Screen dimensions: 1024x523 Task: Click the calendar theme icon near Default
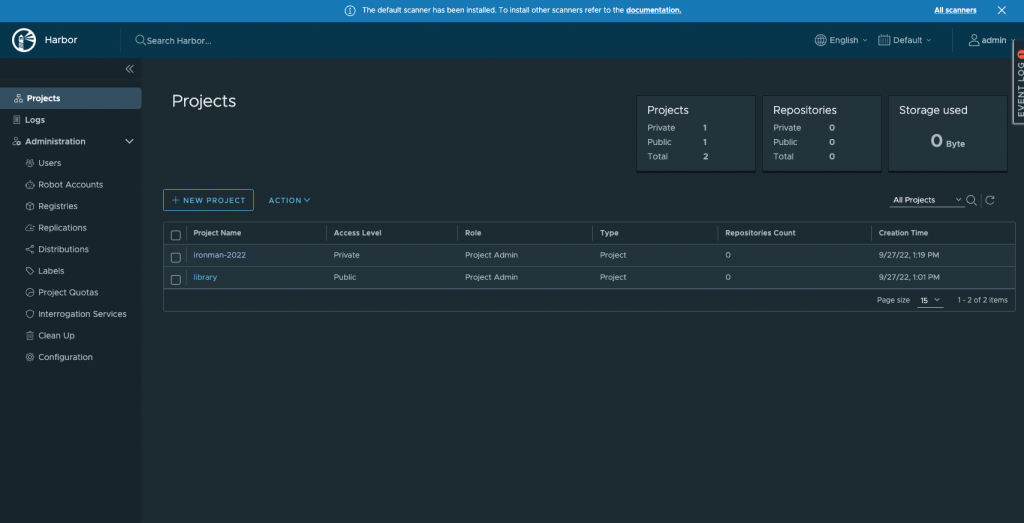point(884,40)
